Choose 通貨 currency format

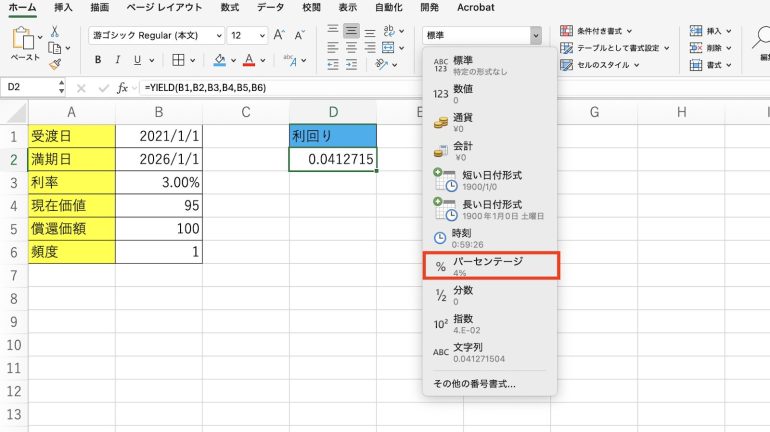tap(490, 122)
